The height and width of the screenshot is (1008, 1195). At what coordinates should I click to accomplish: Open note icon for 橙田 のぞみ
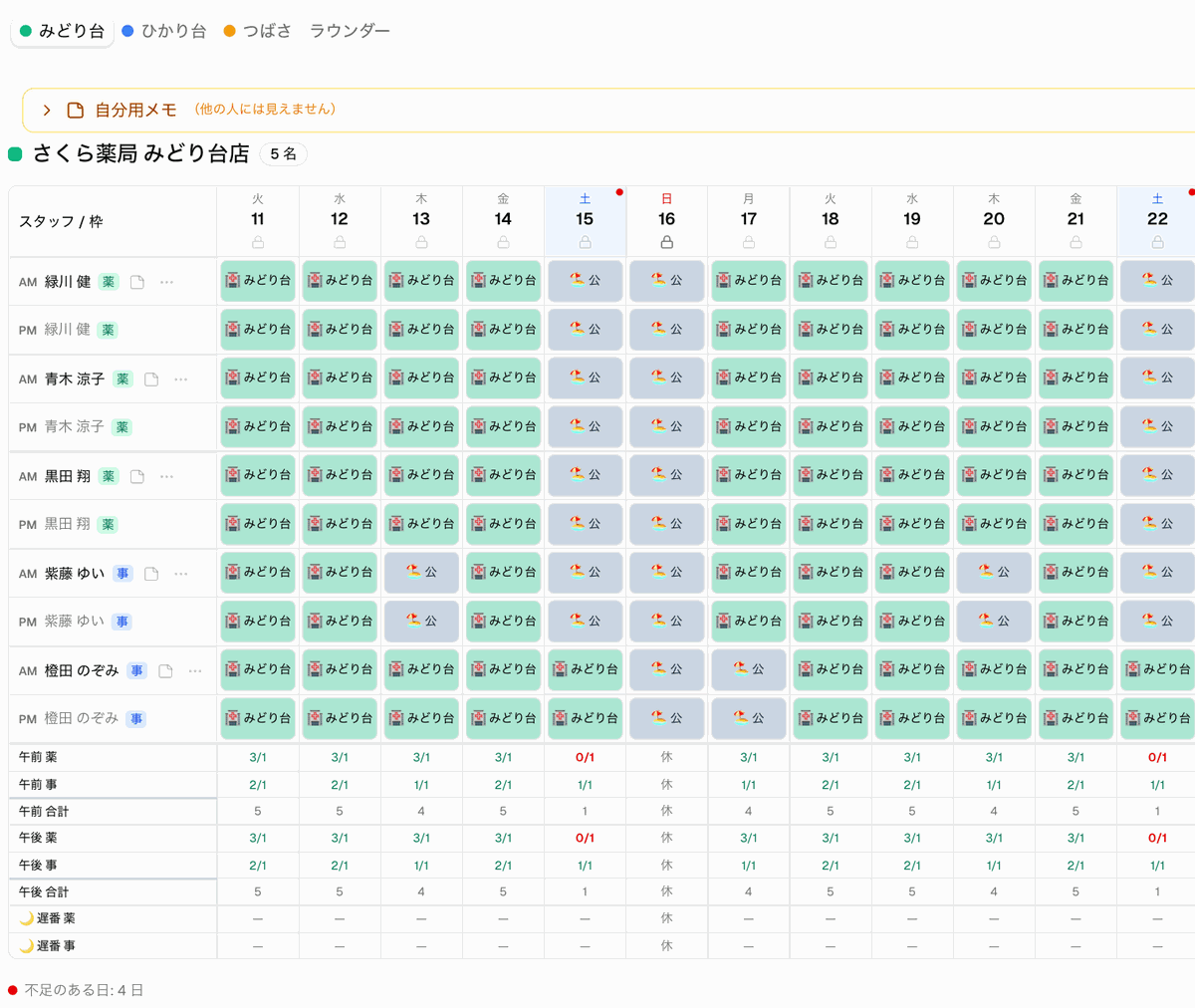165,671
